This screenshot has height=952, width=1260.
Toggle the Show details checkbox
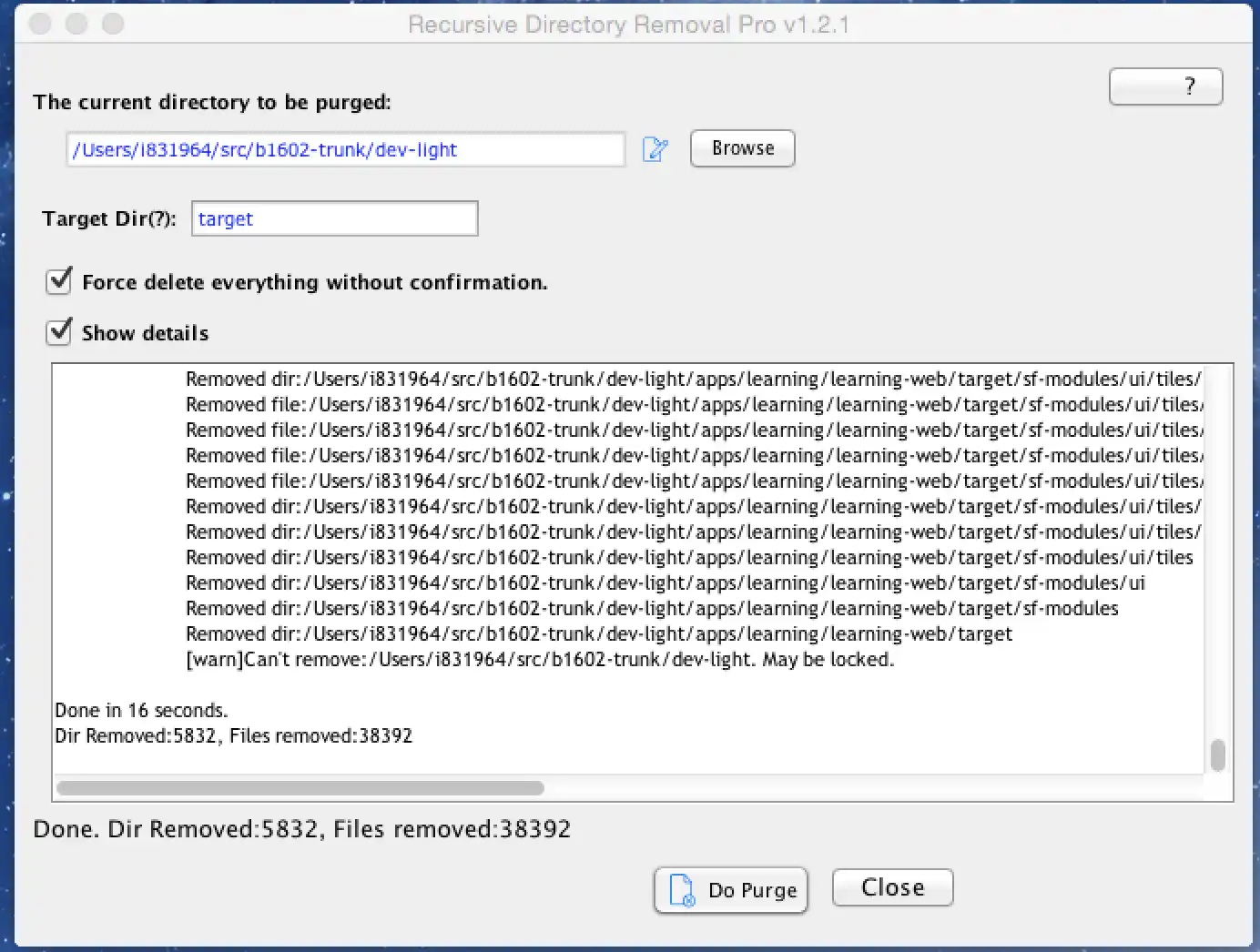pos(59,331)
